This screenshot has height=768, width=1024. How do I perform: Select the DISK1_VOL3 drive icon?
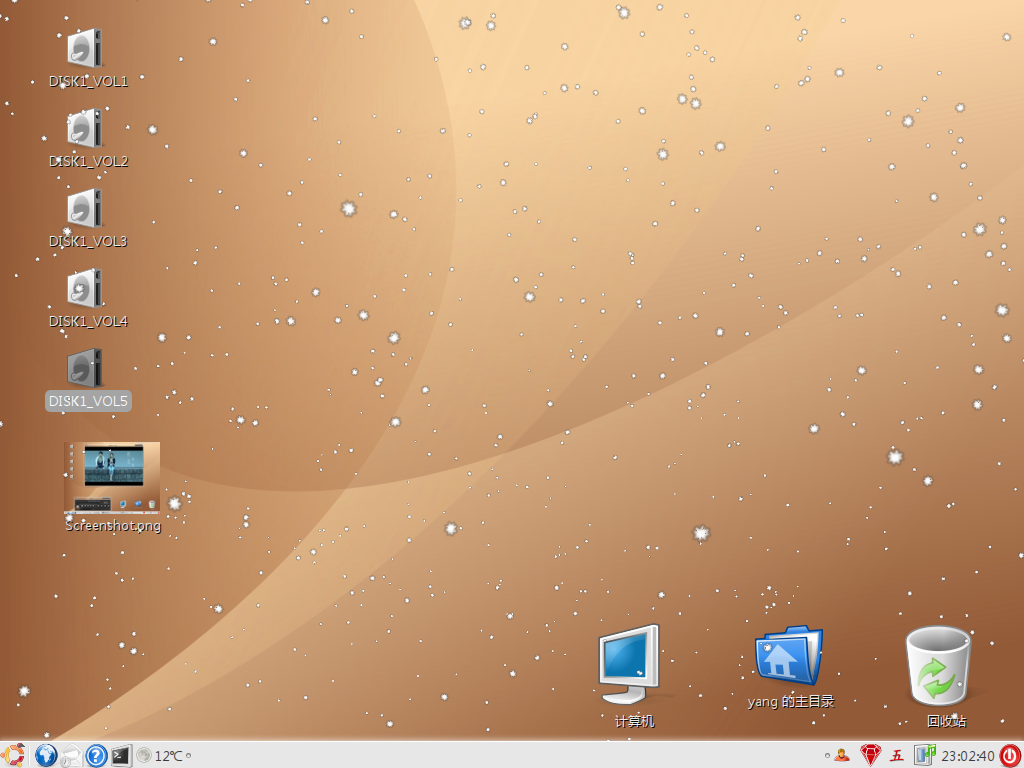85,208
